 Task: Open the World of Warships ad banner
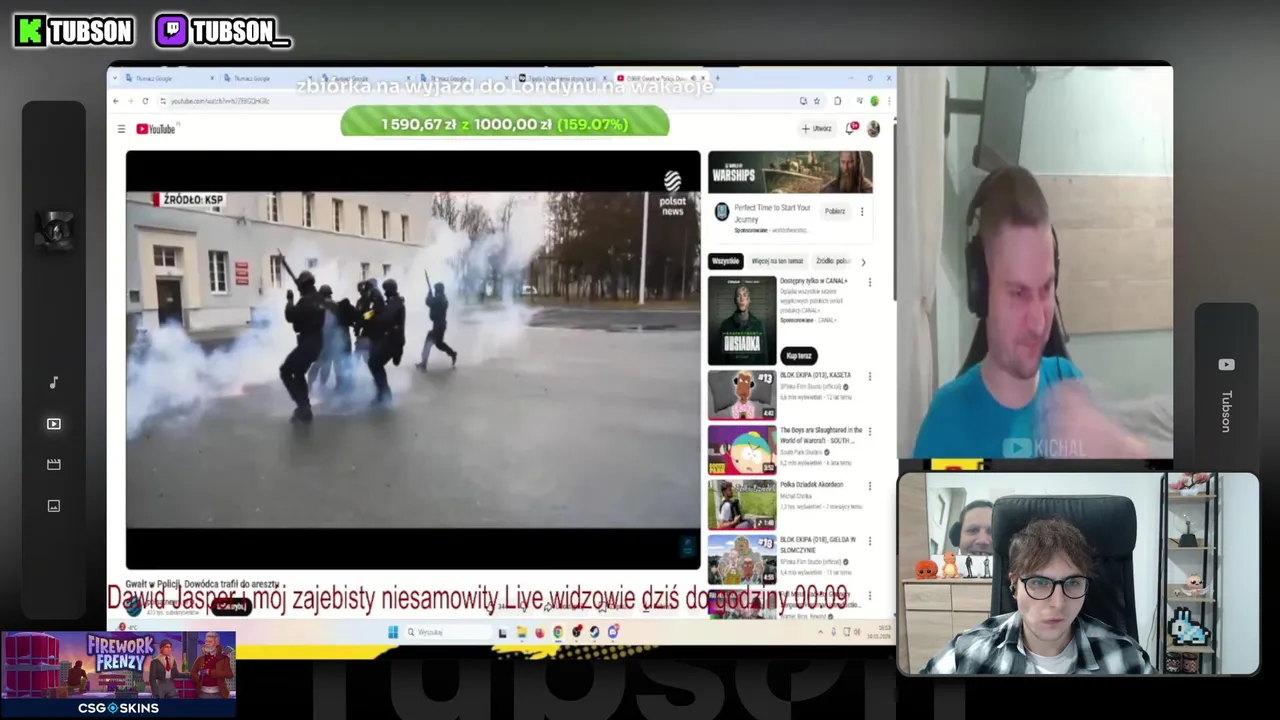[790, 172]
